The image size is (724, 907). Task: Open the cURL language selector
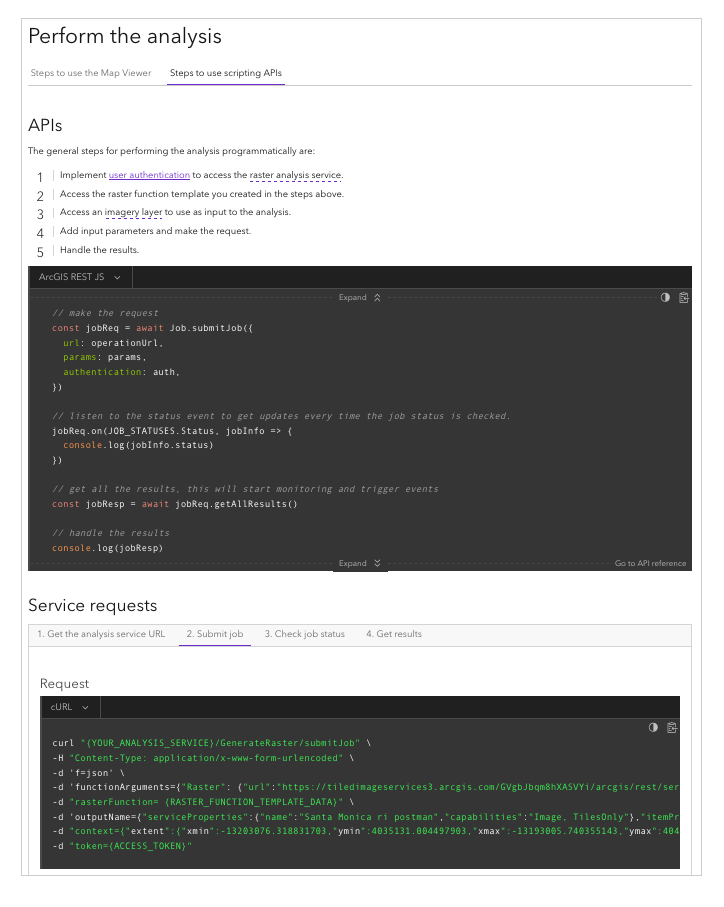tap(70, 706)
